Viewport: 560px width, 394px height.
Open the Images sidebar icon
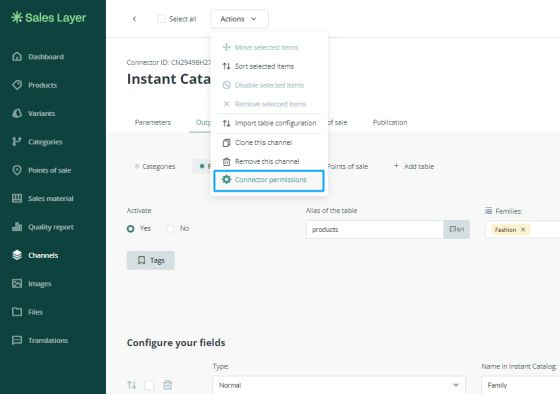(x=17, y=283)
